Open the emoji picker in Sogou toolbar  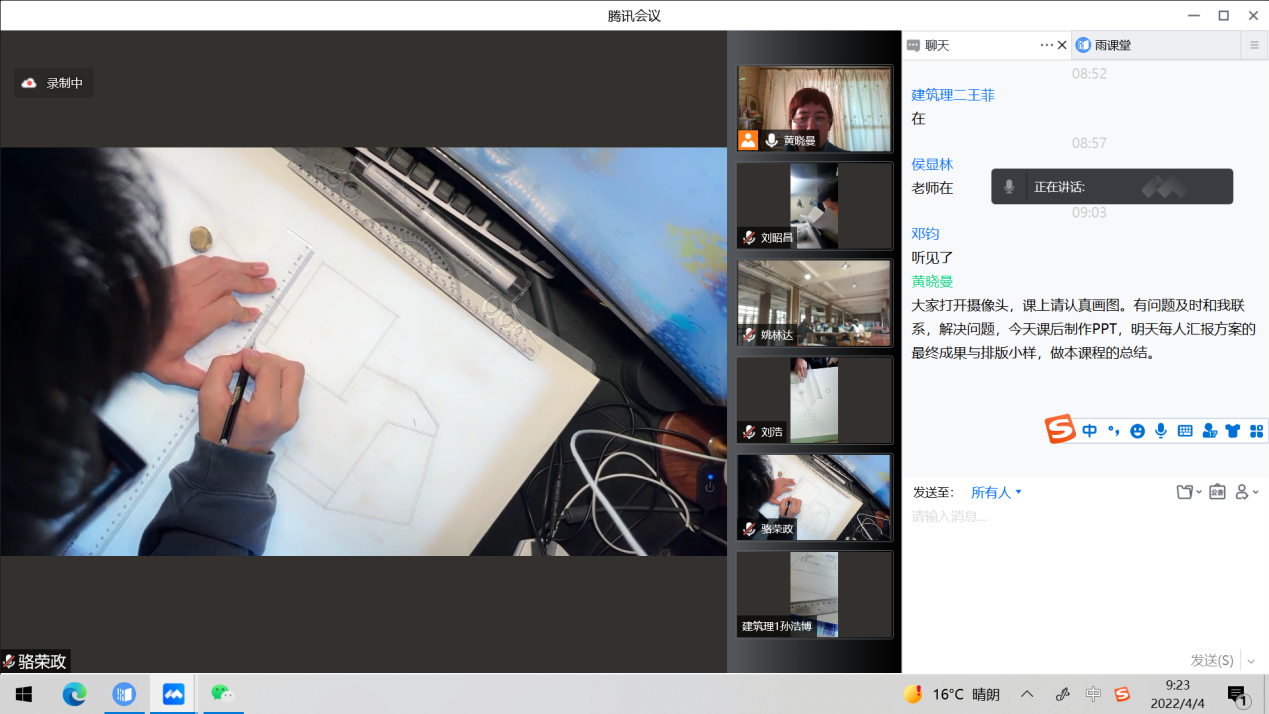(x=1137, y=431)
